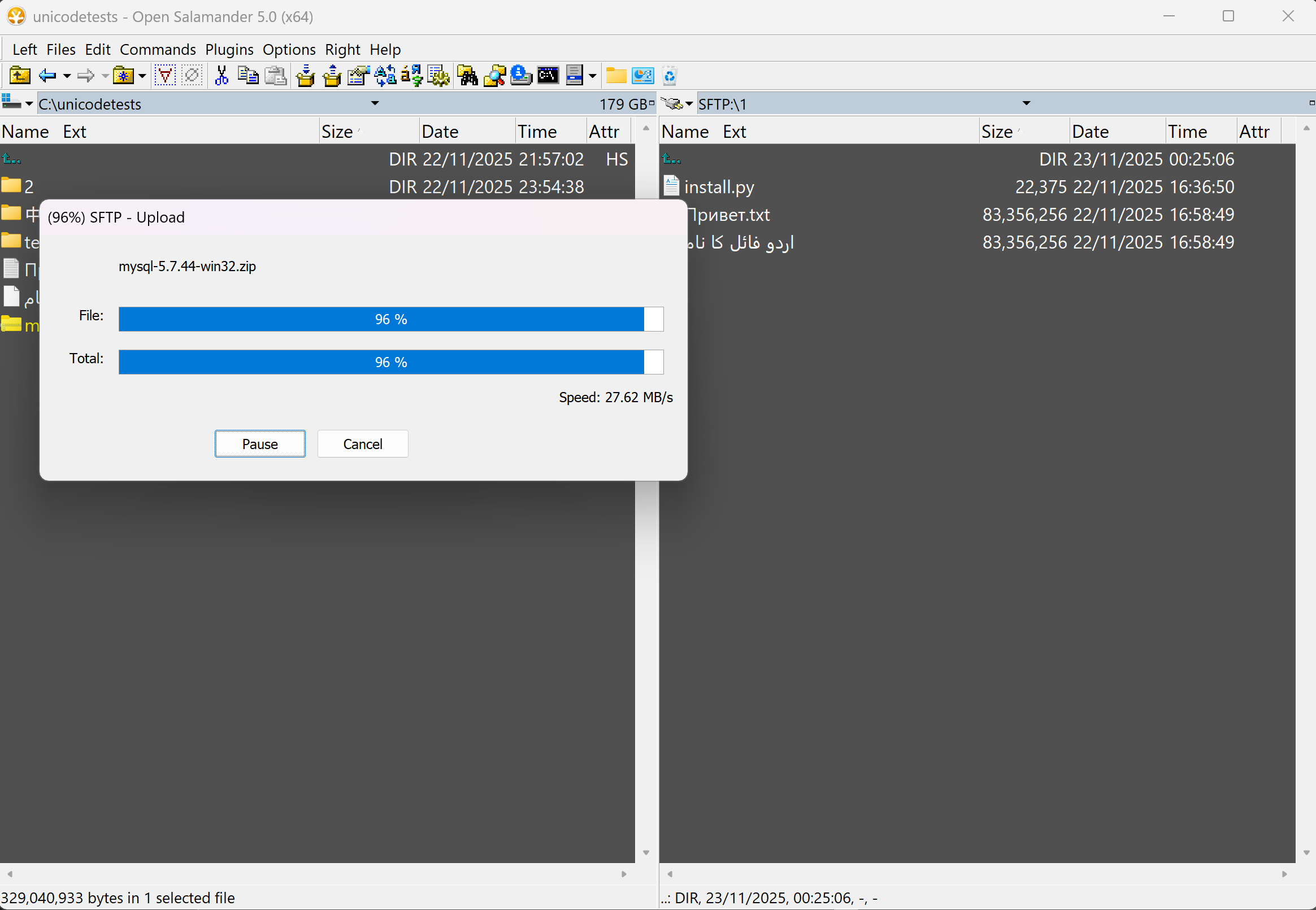Image resolution: width=1316 pixels, height=910 pixels.
Task: Open the left panel path dropdown
Action: coord(374,103)
